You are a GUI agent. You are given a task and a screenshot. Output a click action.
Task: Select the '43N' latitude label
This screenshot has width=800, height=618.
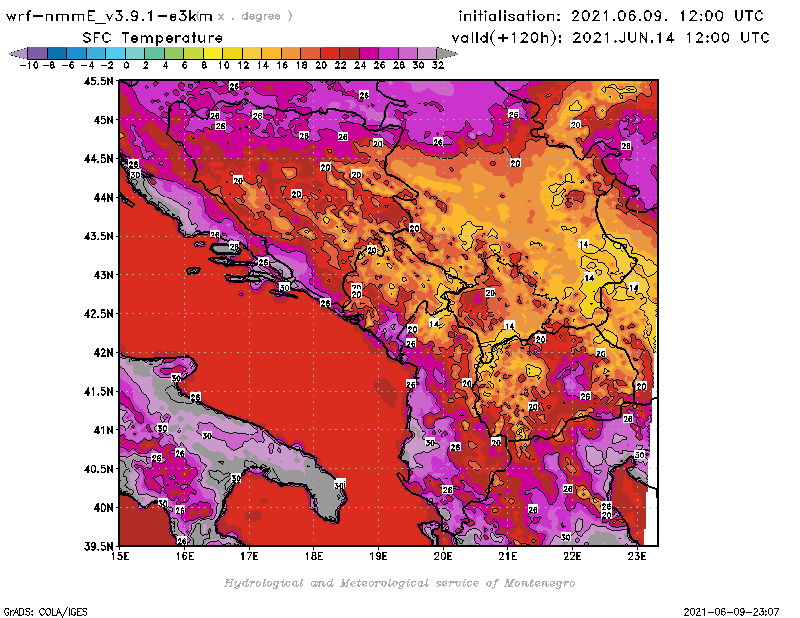pyautogui.click(x=103, y=275)
